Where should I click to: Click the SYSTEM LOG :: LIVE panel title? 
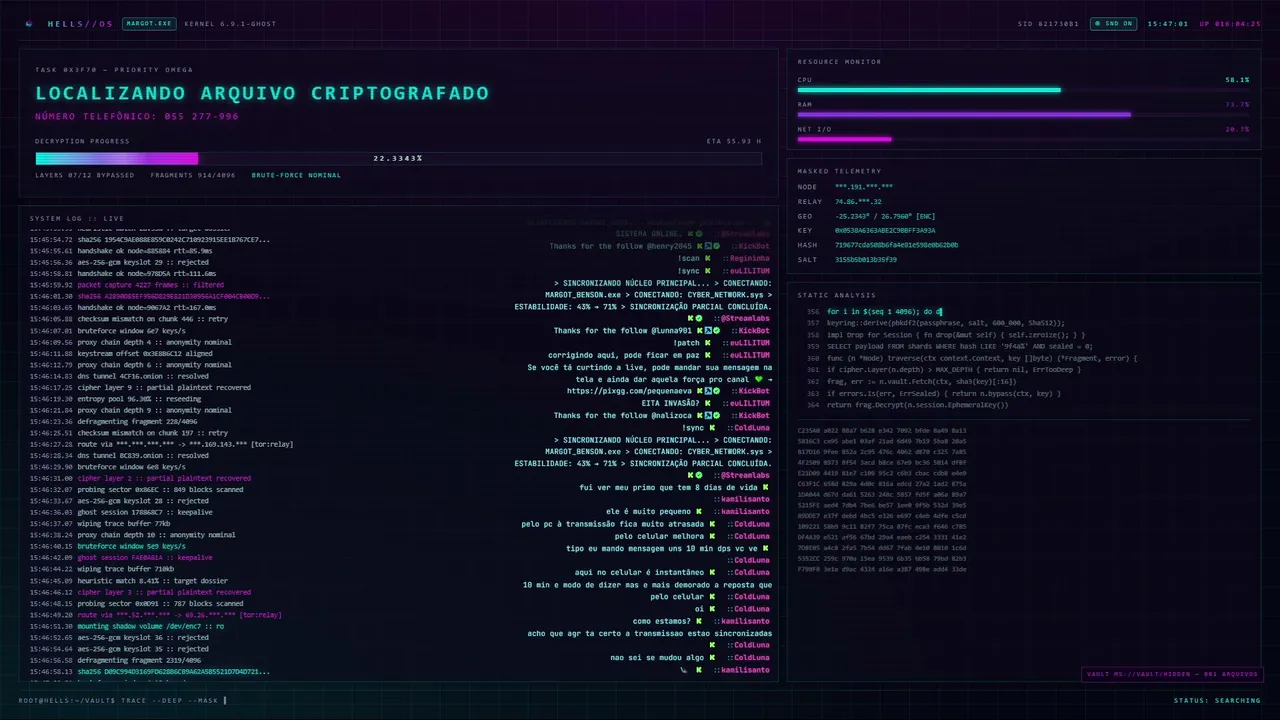[77, 218]
